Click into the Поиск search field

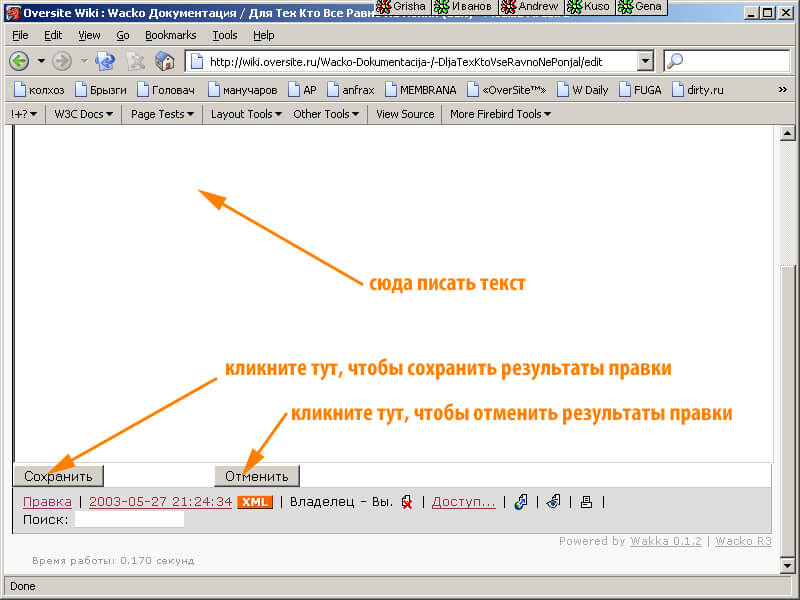pyautogui.click(x=129, y=519)
